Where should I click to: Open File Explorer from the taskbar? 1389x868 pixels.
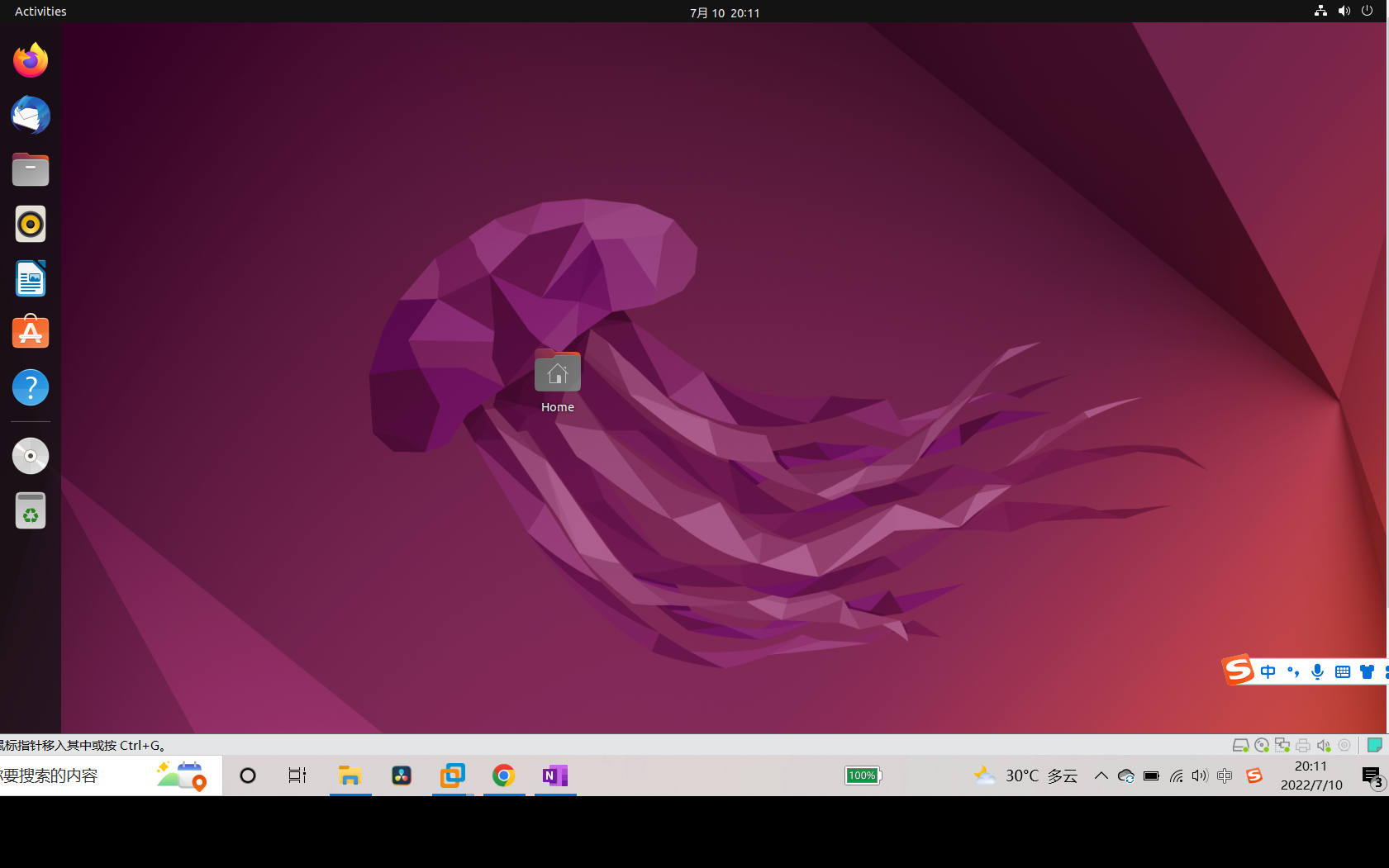(350, 776)
